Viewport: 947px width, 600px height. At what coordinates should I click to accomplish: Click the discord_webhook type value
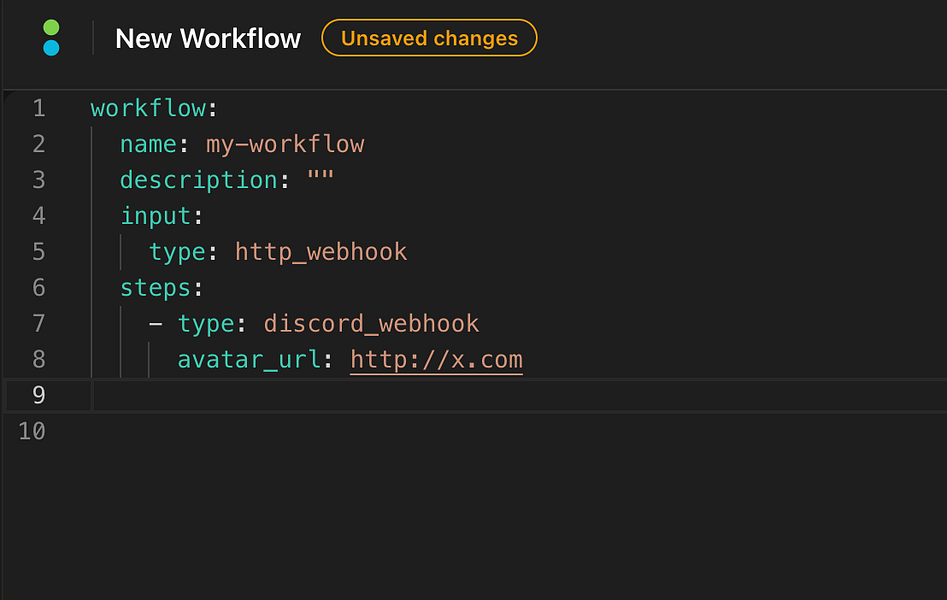(371, 324)
